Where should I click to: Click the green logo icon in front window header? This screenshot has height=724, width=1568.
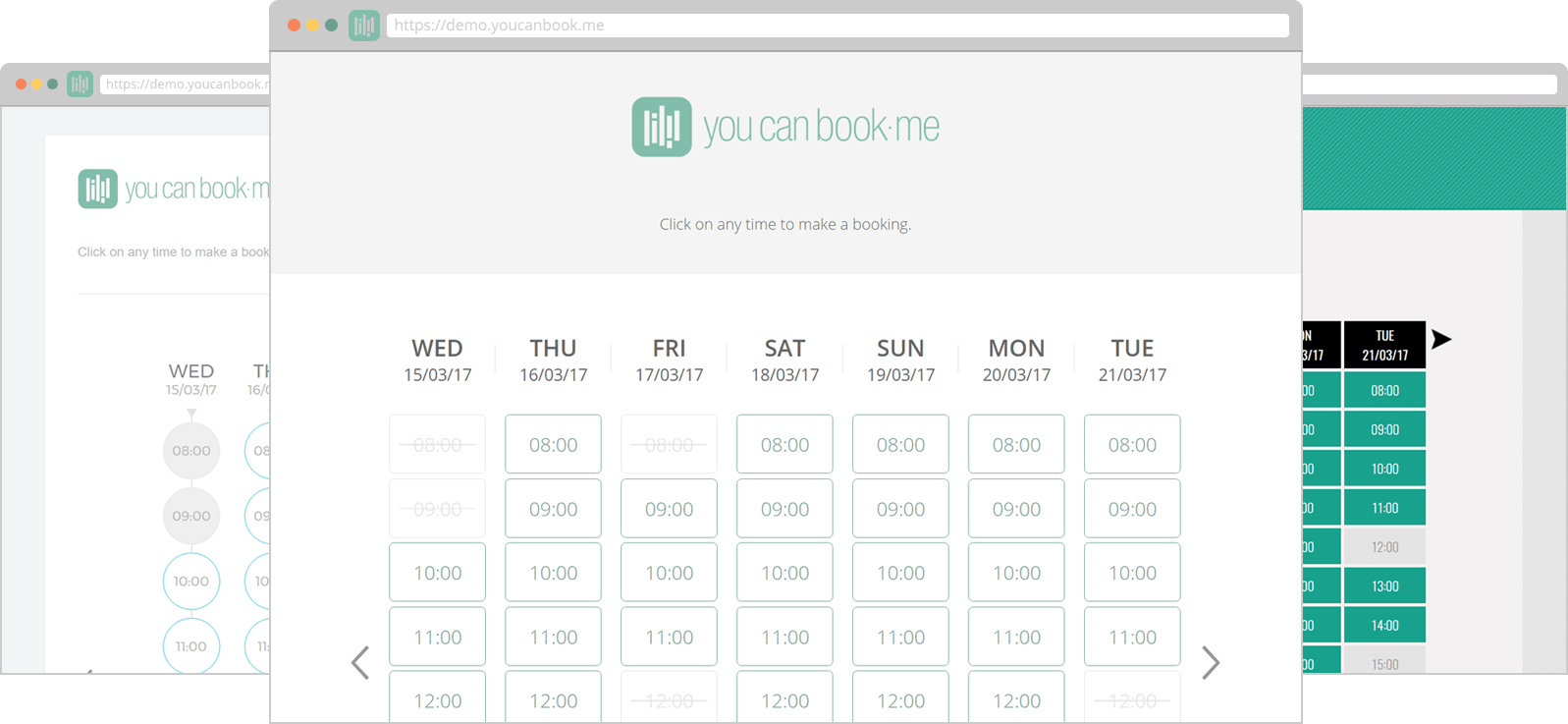(662, 127)
